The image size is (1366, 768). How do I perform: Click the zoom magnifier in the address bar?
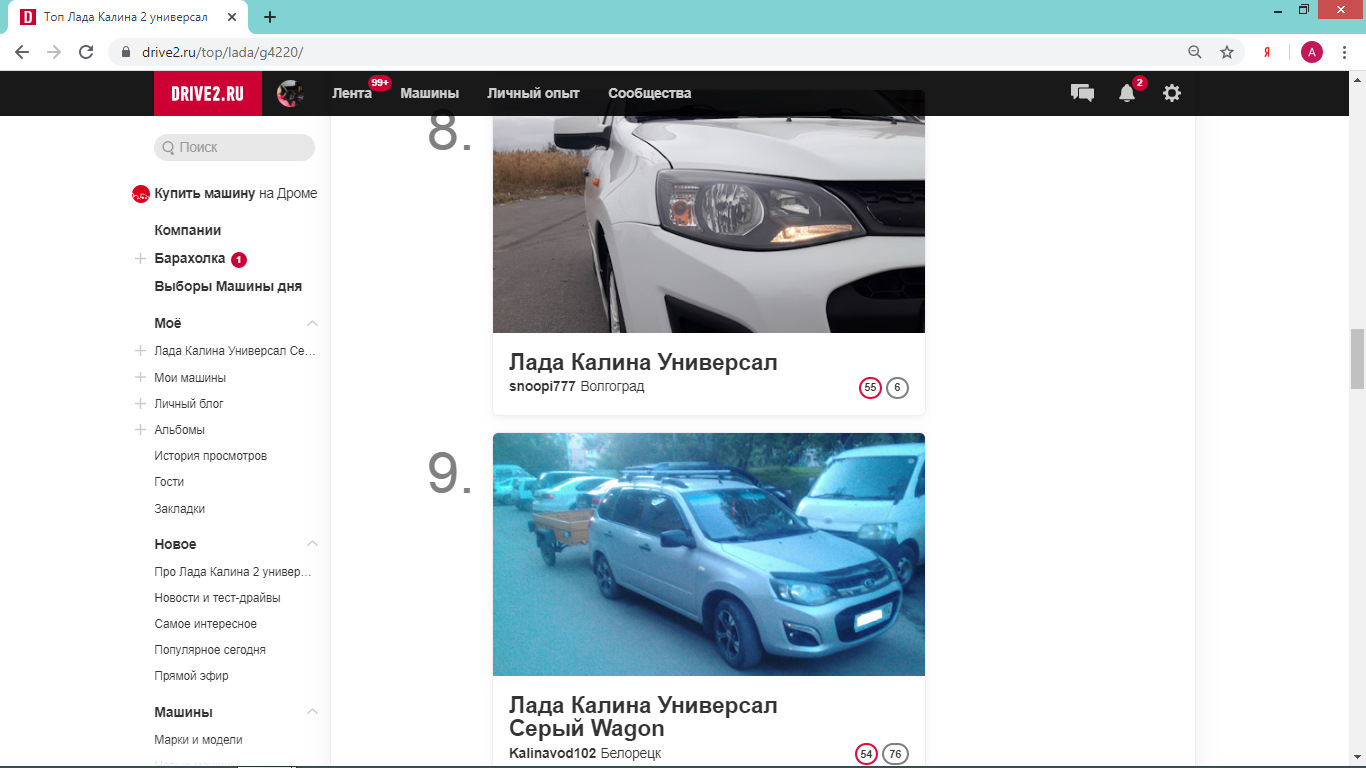(1195, 52)
